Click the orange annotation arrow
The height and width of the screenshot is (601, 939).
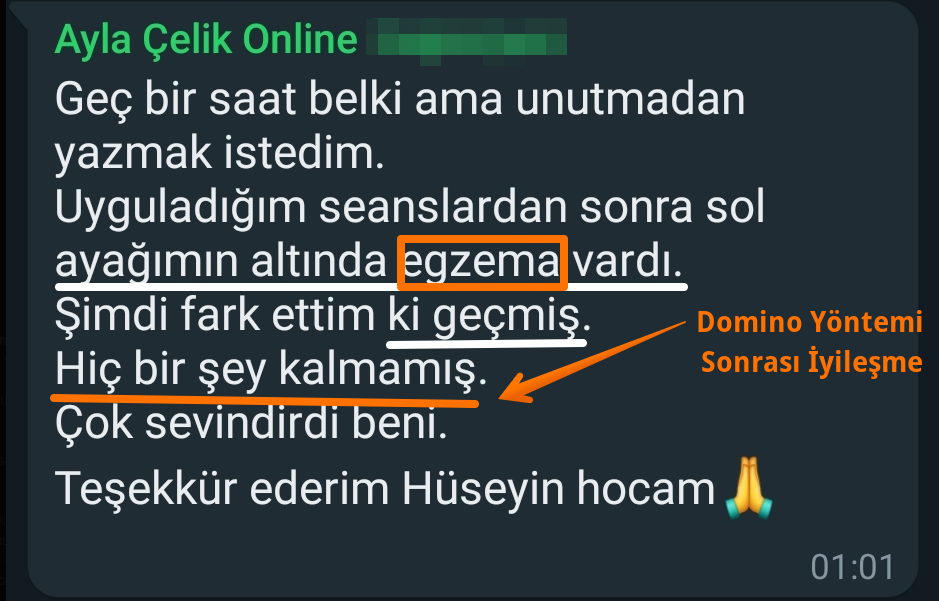pos(592,362)
